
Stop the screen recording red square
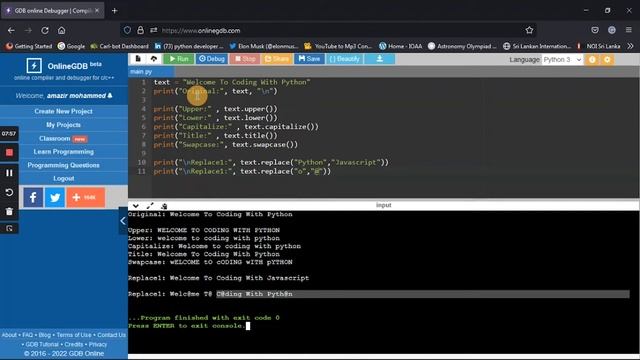(9, 153)
